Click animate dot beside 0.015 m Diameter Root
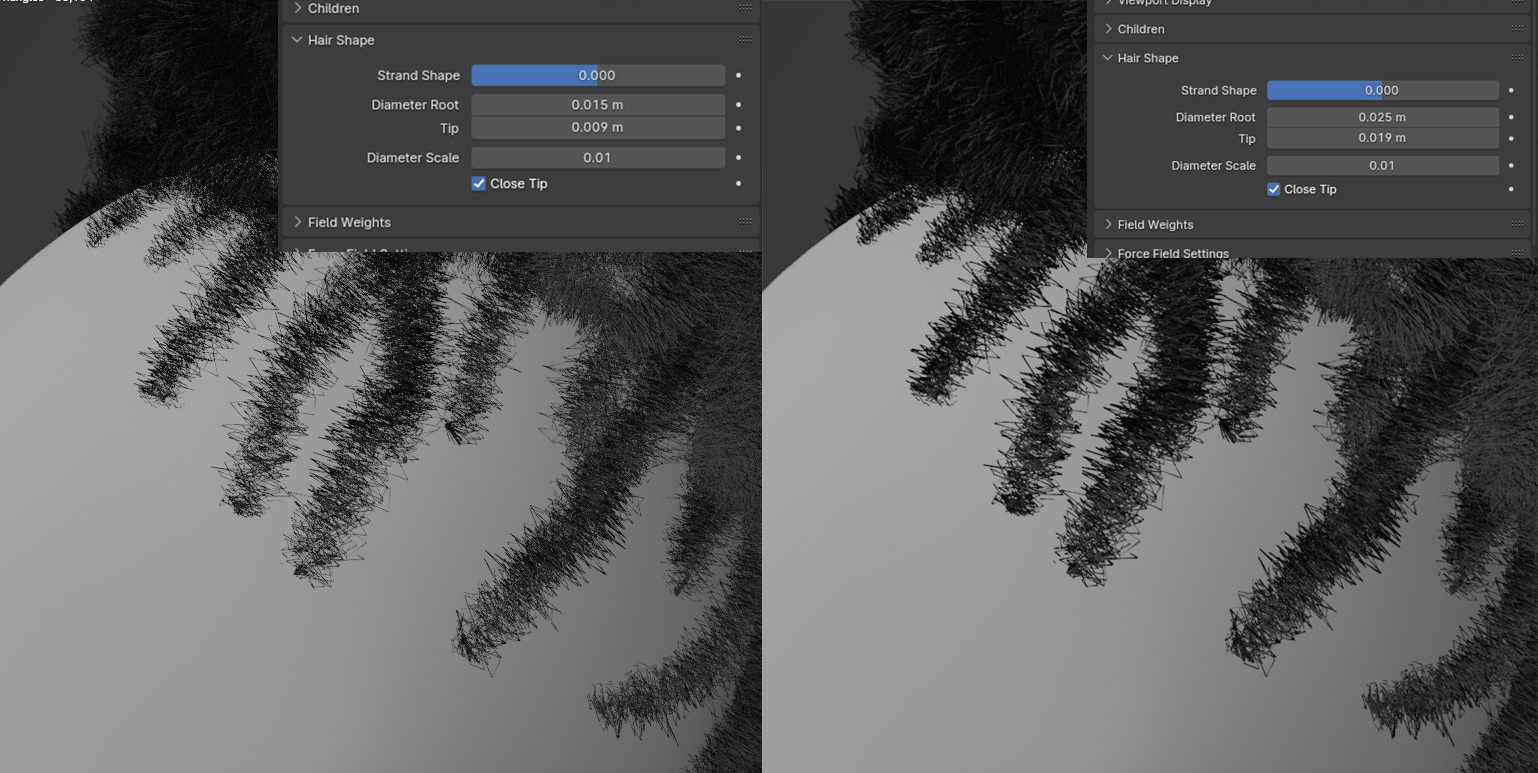Image resolution: width=1538 pixels, height=773 pixels. [739, 104]
